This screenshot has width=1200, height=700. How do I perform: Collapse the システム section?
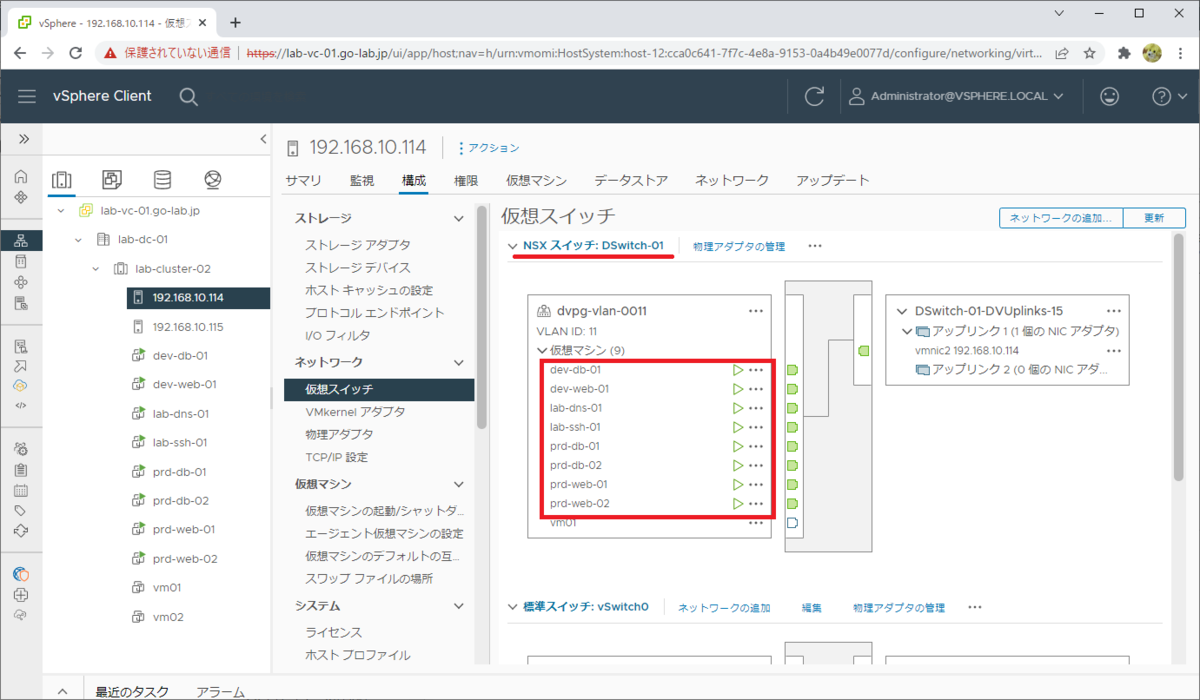[x=459, y=606]
